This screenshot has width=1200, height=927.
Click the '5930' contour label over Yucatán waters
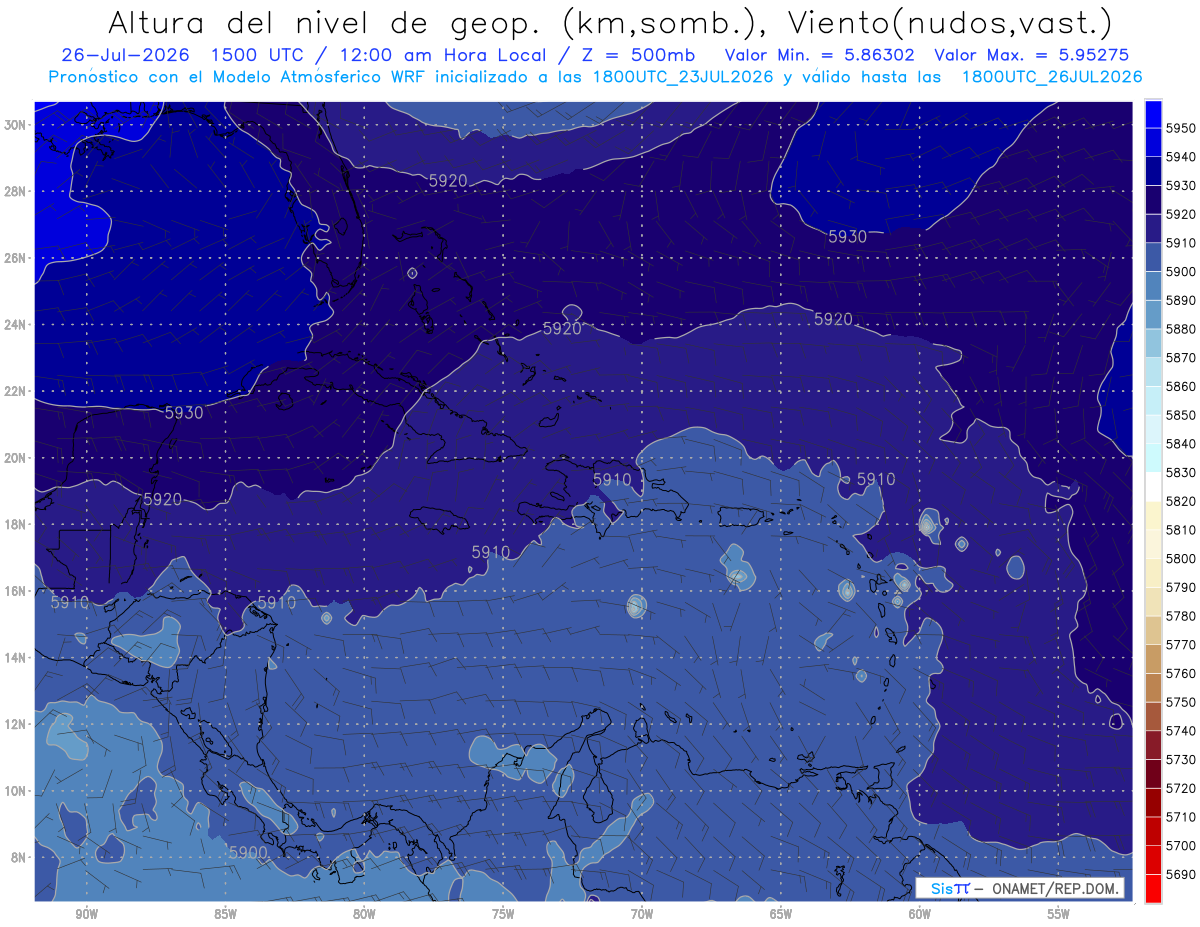pyautogui.click(x=183, y=412)
